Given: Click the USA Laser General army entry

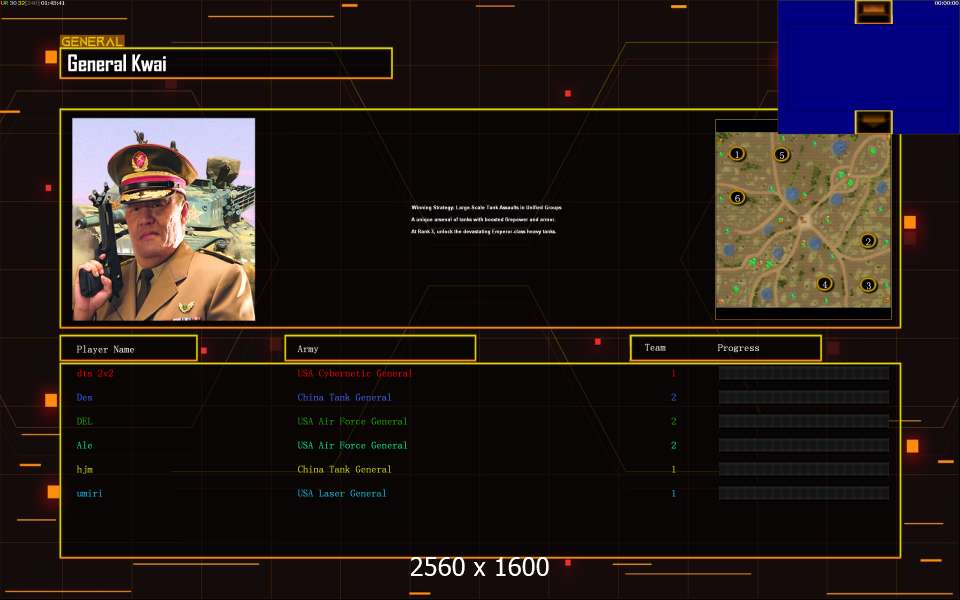Looking at the screenshot, I should (x=341, y=494).
